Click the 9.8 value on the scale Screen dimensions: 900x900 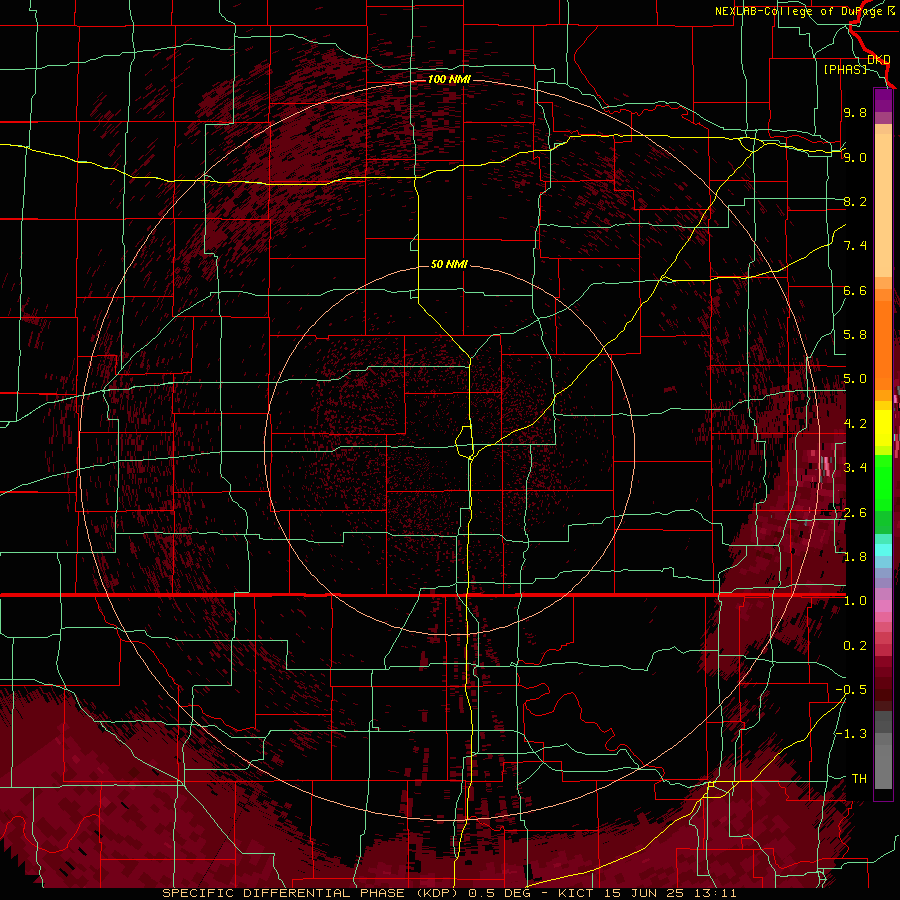point(855,112)
